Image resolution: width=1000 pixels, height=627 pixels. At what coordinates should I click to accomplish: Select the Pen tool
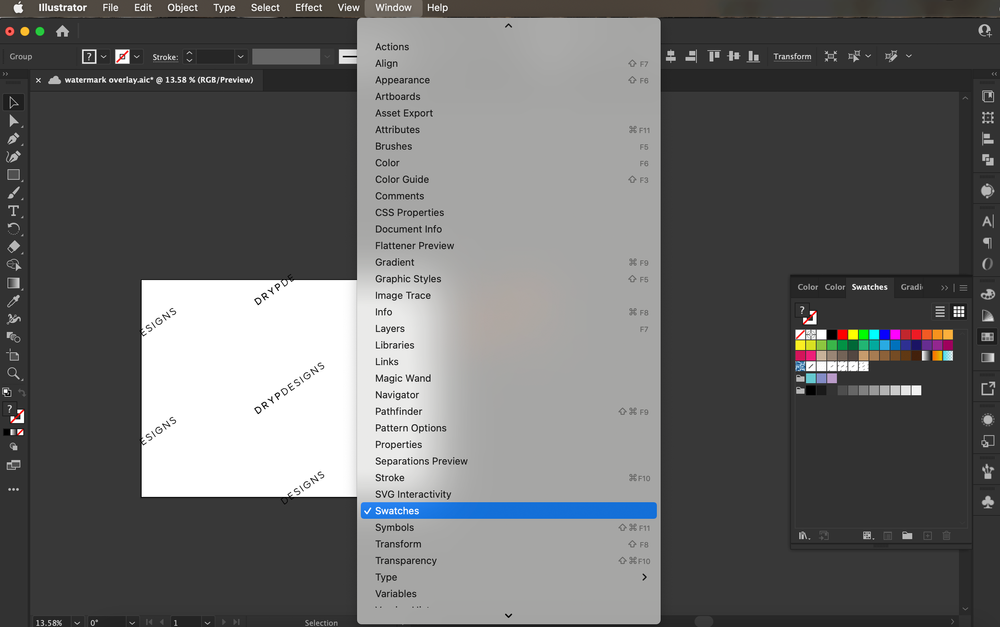click(13, 138)
